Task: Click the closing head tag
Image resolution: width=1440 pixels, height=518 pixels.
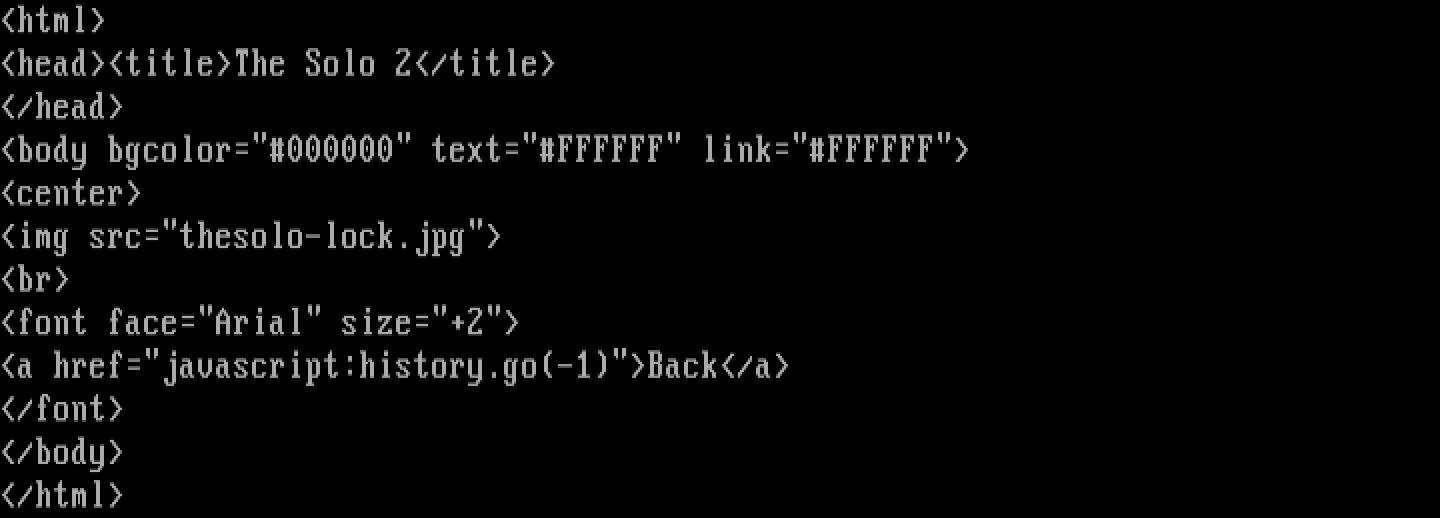Action: (x=62, y=107)
